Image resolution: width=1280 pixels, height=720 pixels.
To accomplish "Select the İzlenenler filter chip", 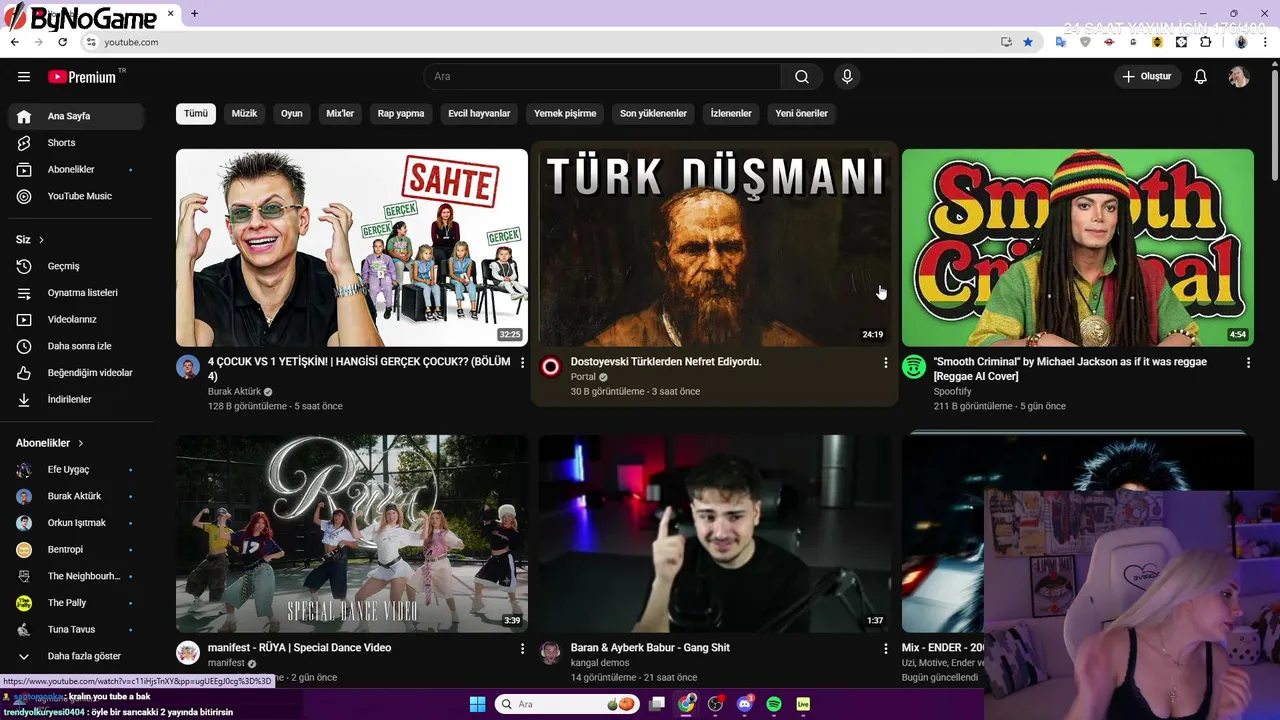I will point(731,113).
